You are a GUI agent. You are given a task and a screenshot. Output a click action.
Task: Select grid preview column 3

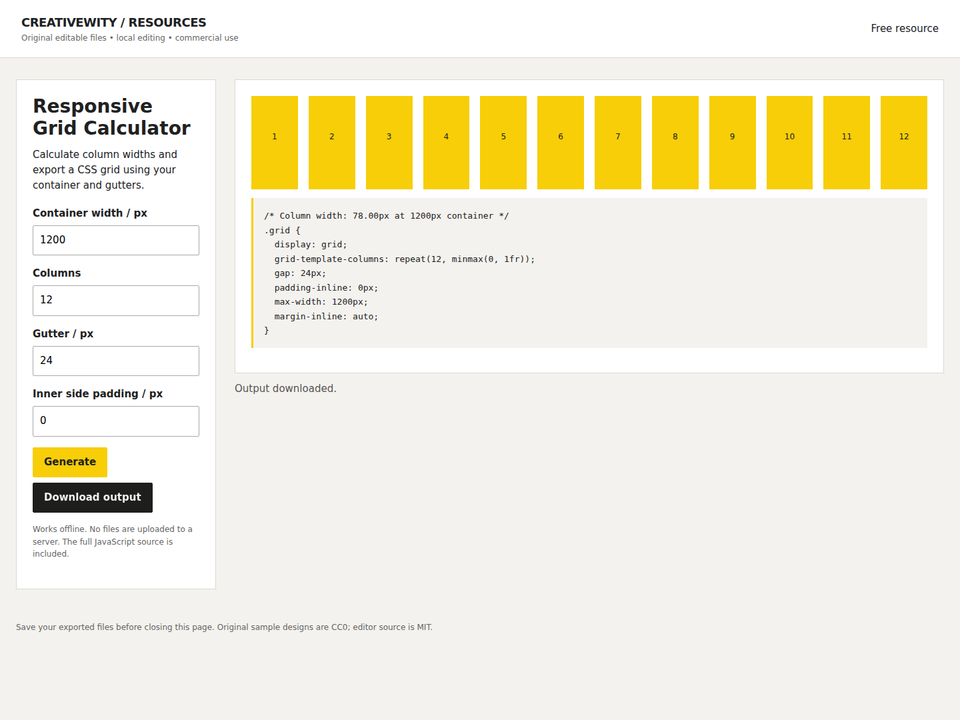(x=389, y=142)
